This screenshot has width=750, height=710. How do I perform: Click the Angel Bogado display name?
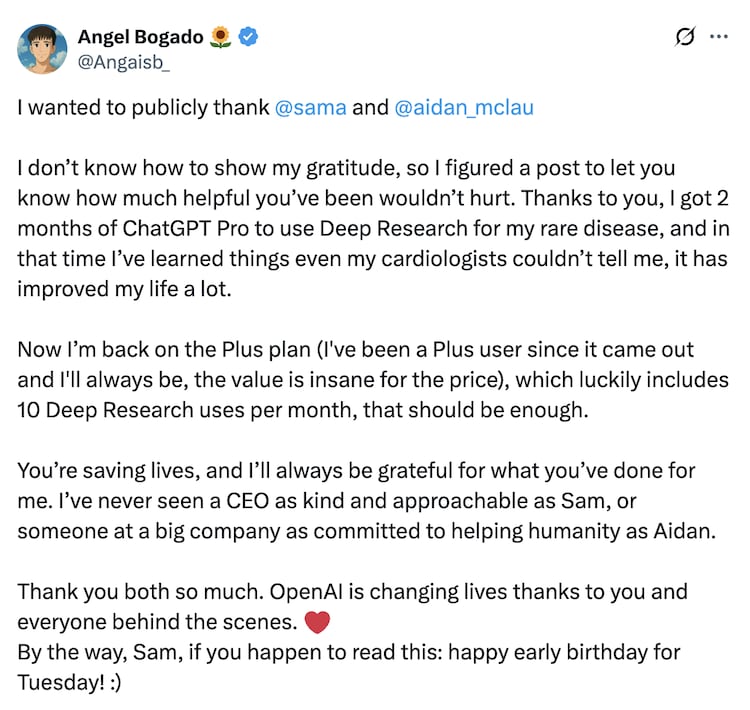coord(140,37)
